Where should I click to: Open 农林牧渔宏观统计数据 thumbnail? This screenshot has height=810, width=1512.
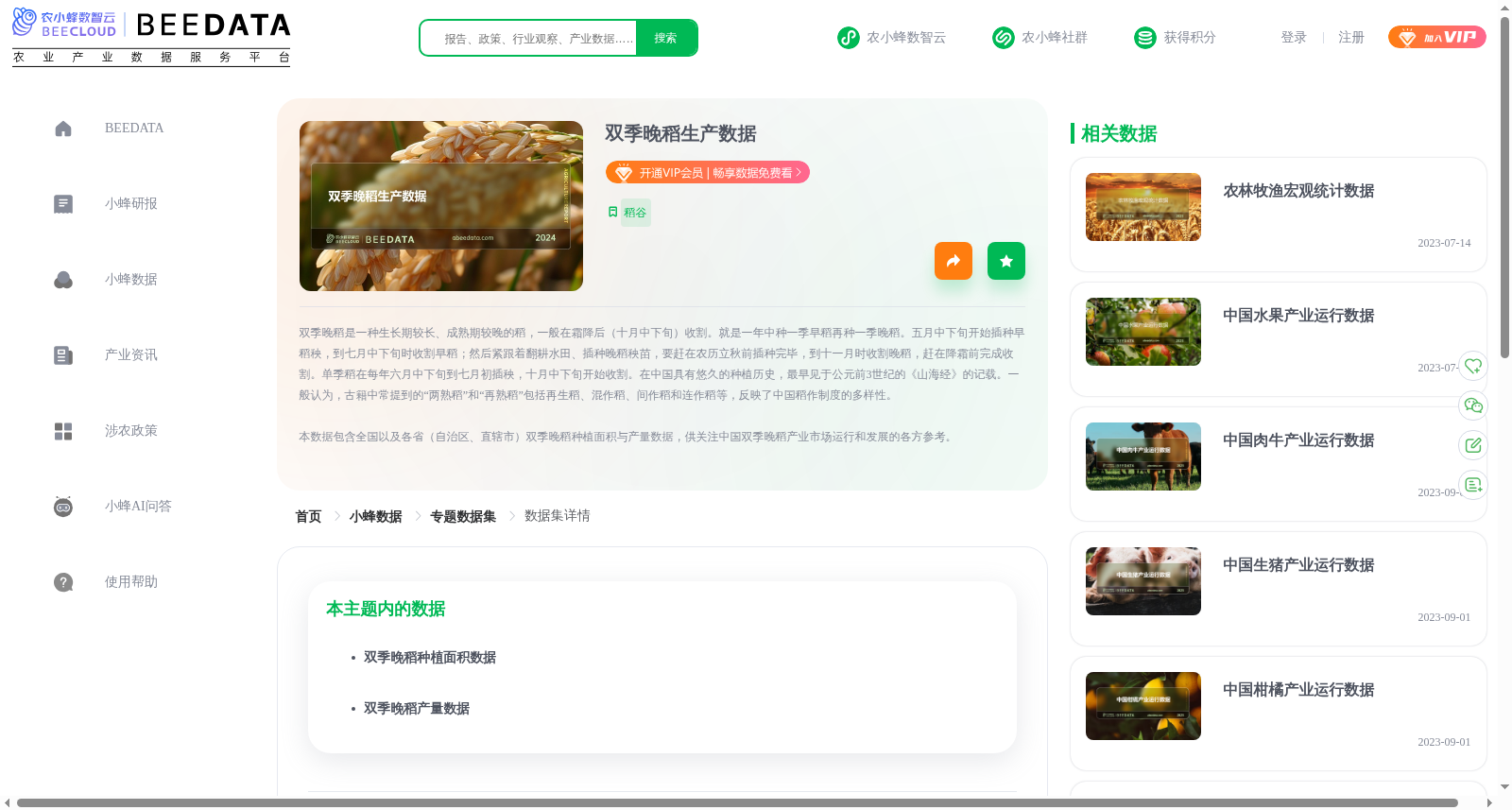(x=1143, y=207)
